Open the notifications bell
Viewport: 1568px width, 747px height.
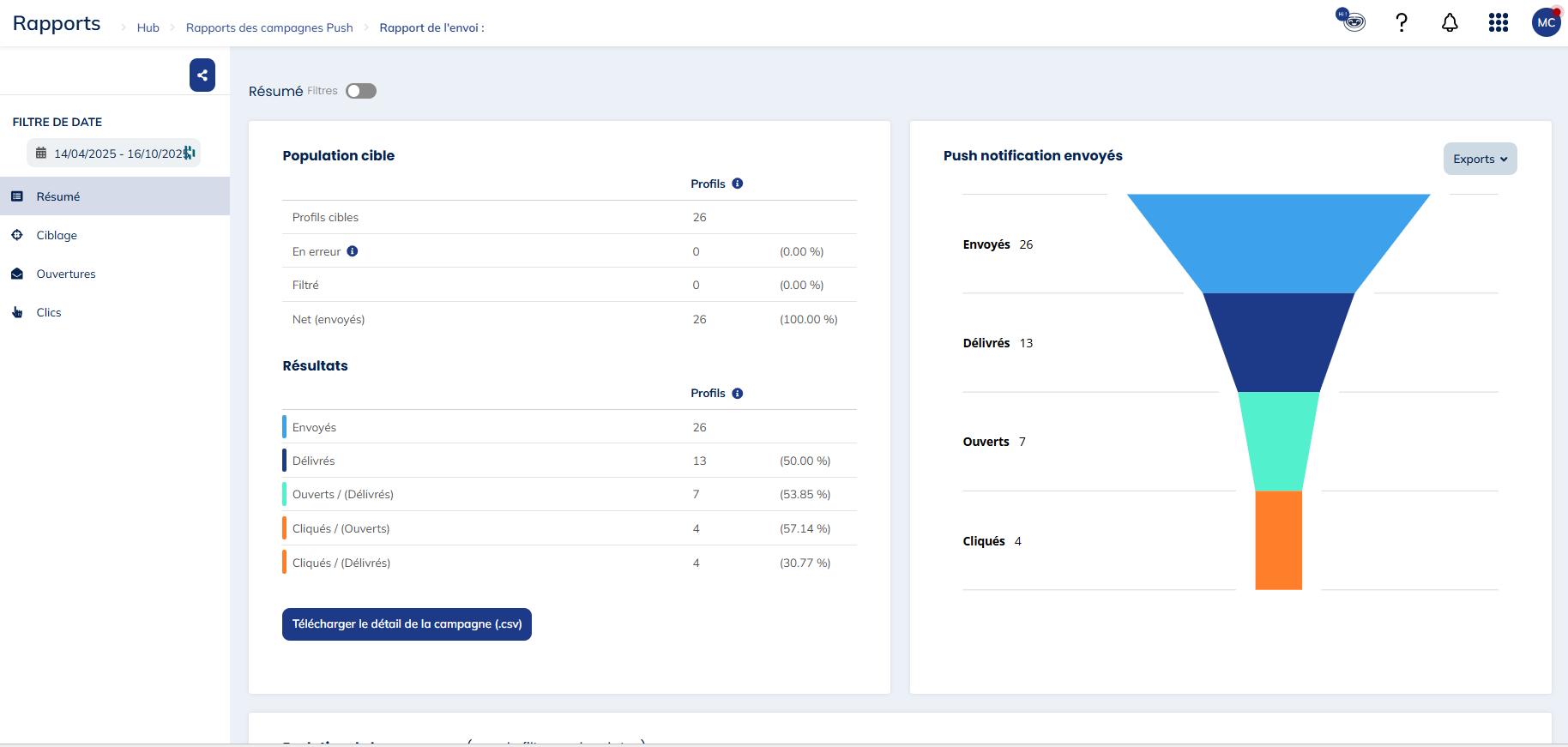1450,23
